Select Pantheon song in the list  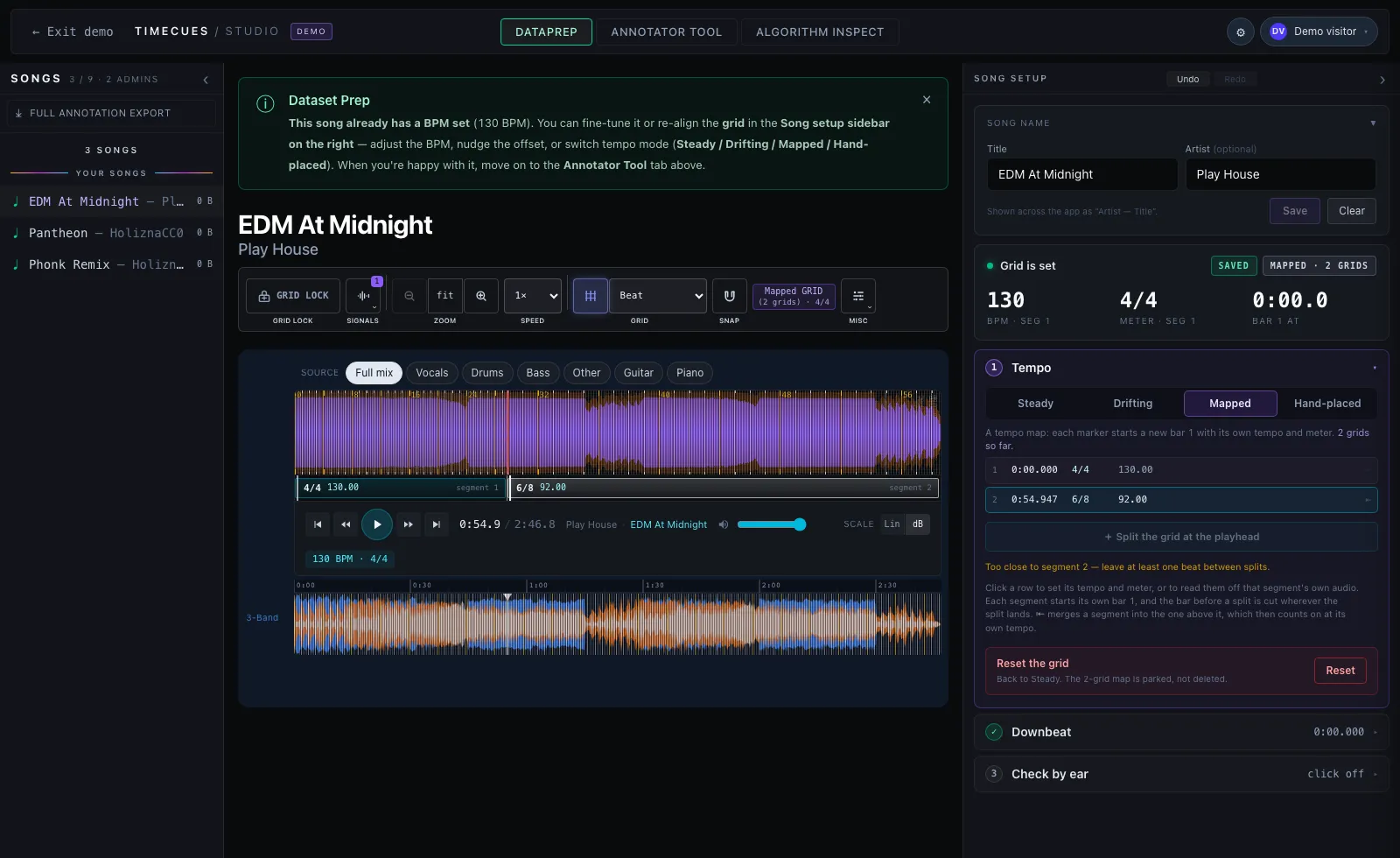(x=111, y=233)
